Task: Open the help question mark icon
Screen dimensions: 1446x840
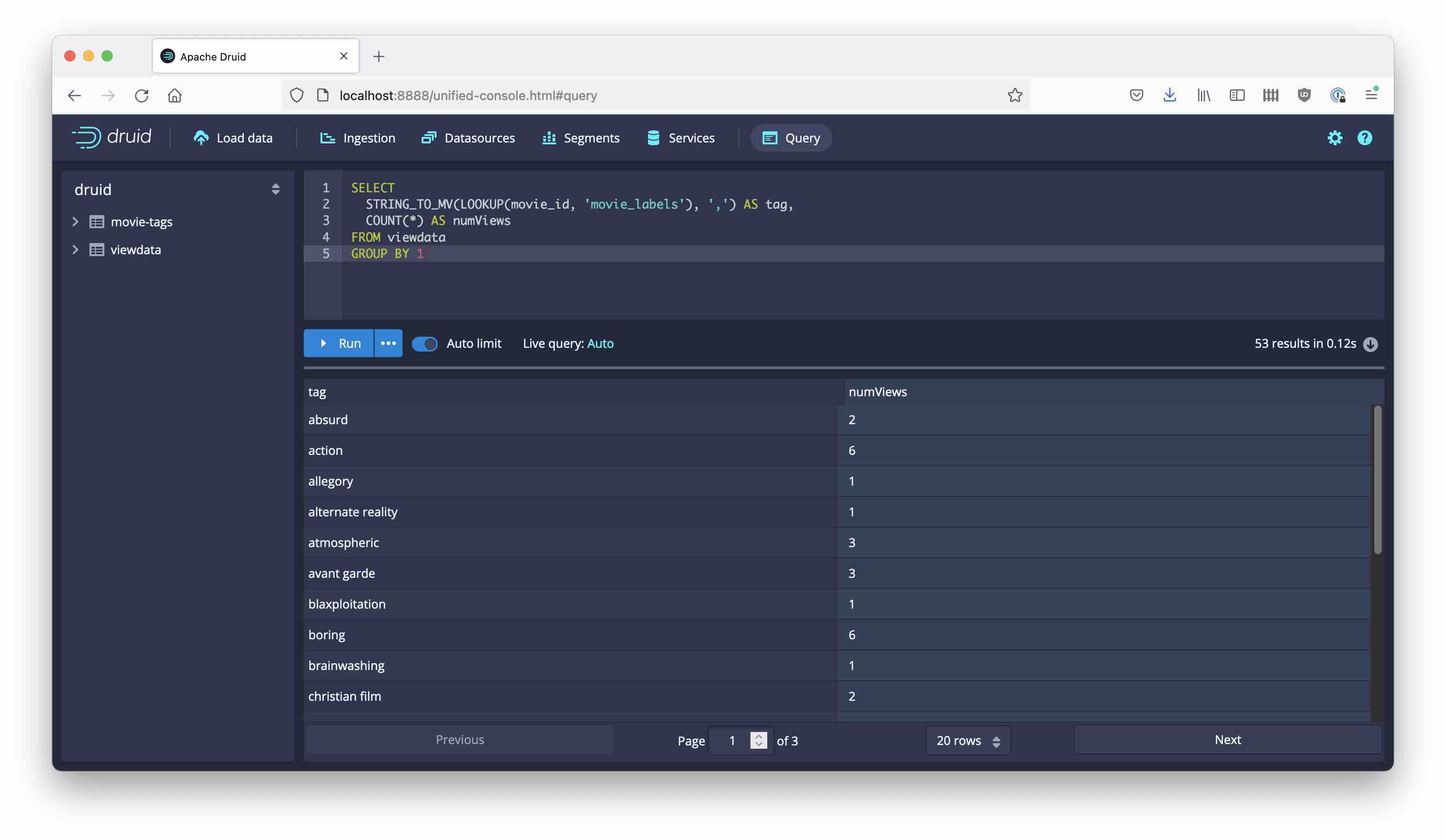Action: point(1364,138)
